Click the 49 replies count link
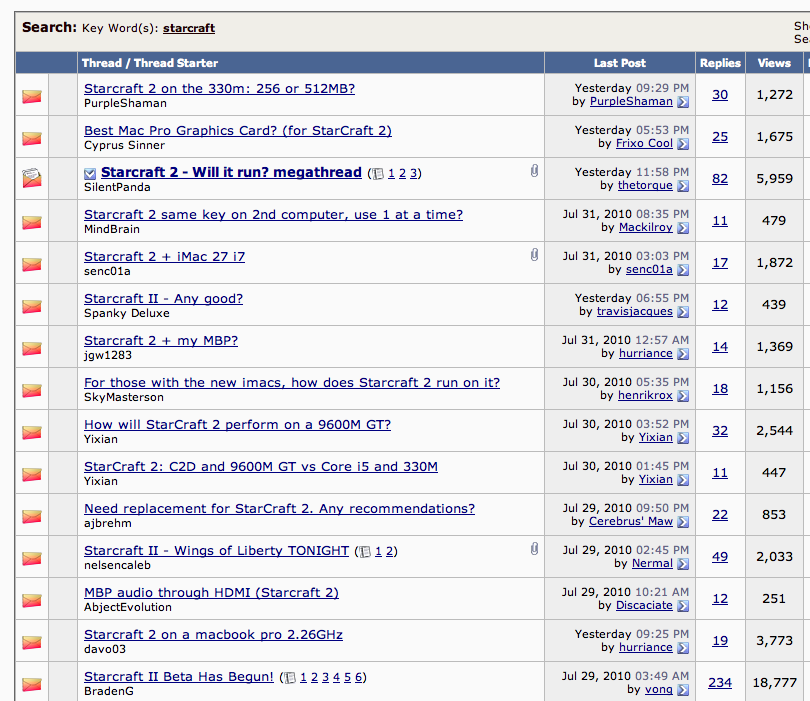The height and width of the screenshot is (701, 810). coord(720,557)
